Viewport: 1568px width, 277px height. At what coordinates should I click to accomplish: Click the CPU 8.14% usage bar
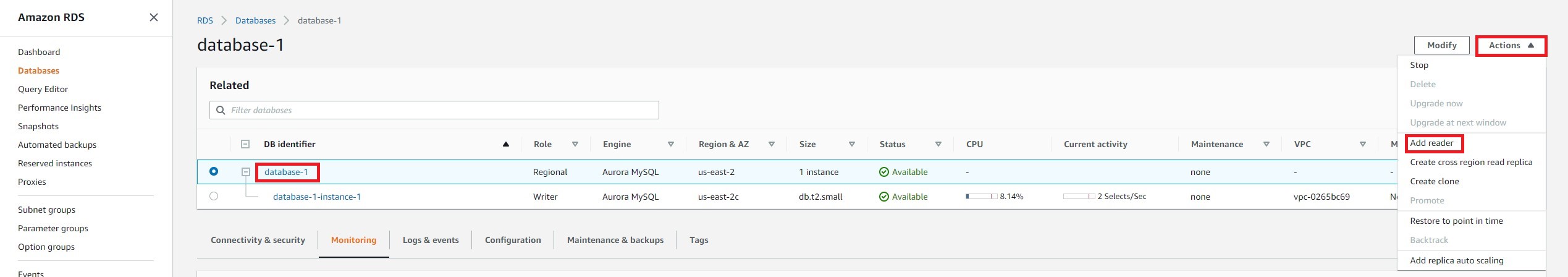coord(982,197)
